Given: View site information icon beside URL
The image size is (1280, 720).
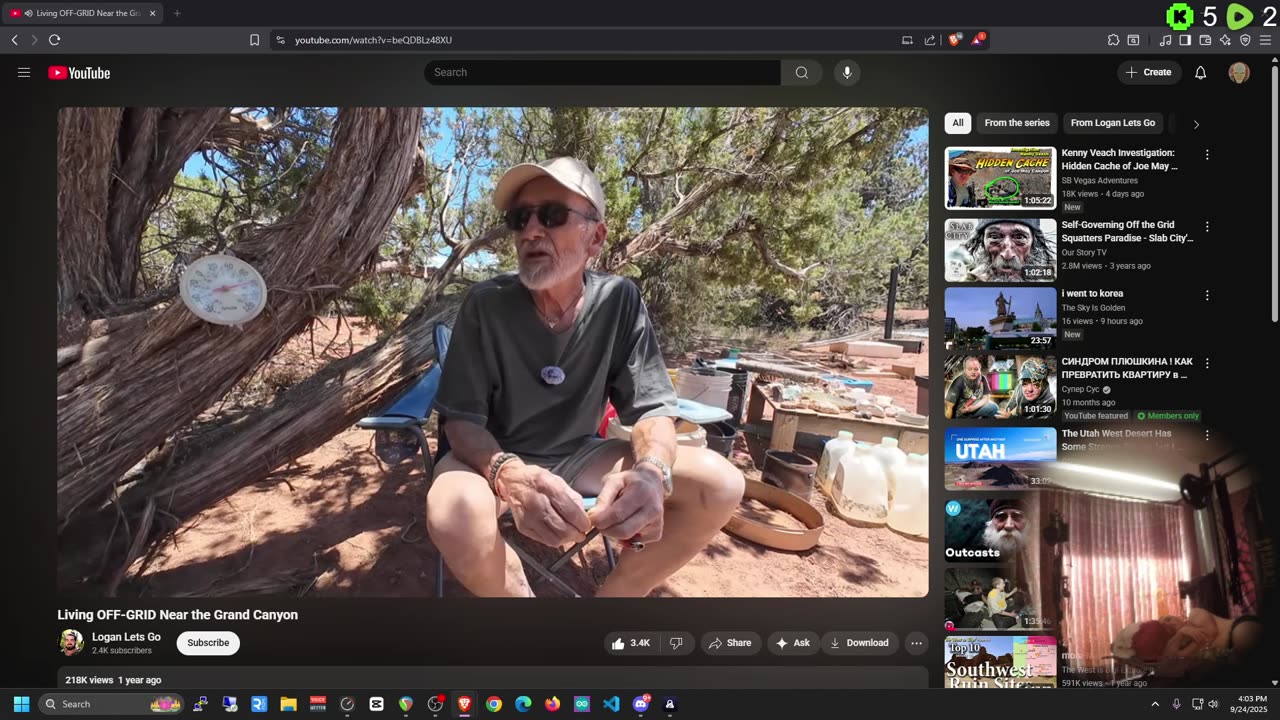Looking at the screenshot, I should point(280,40).
